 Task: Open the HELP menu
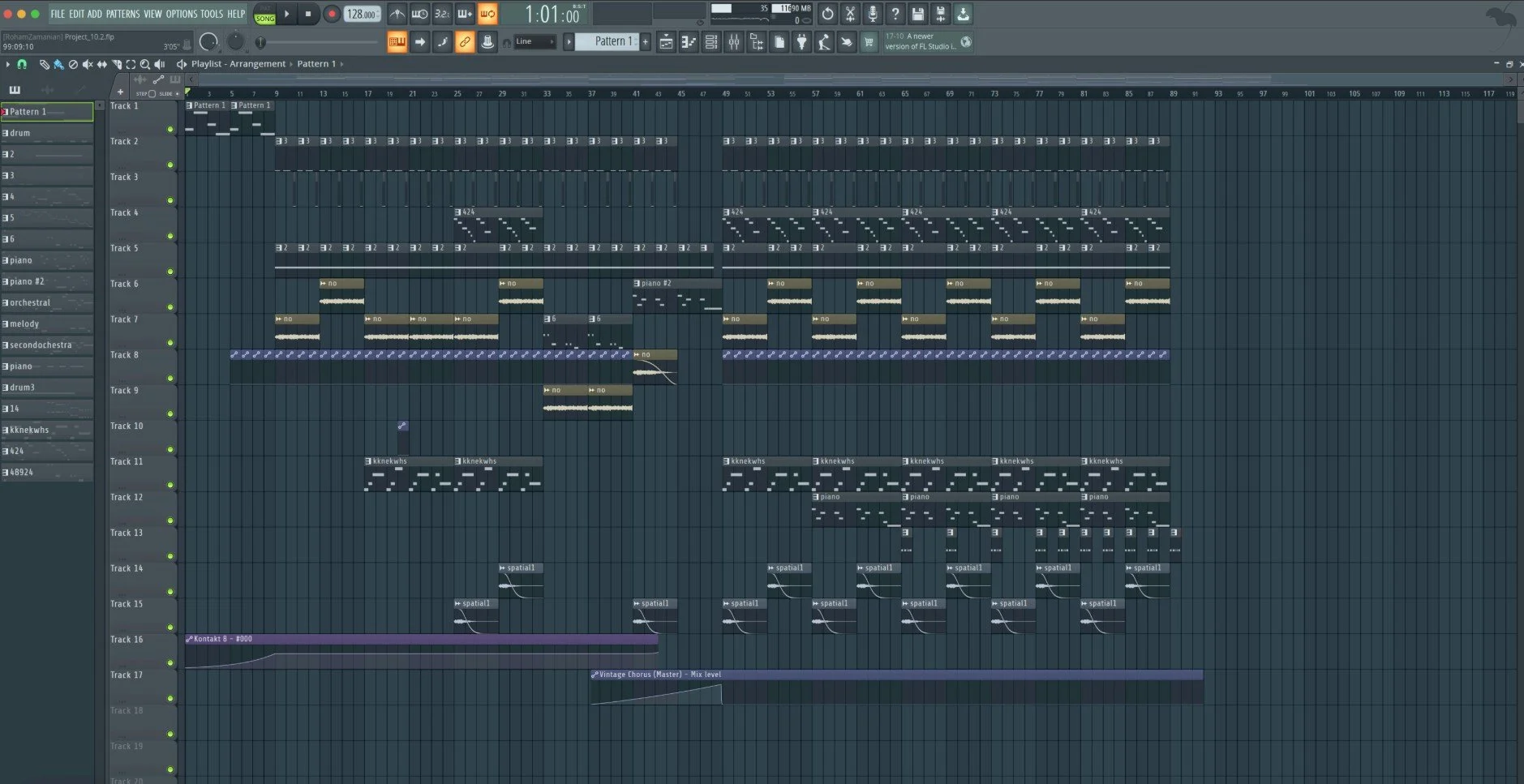(x=236, y=14)
